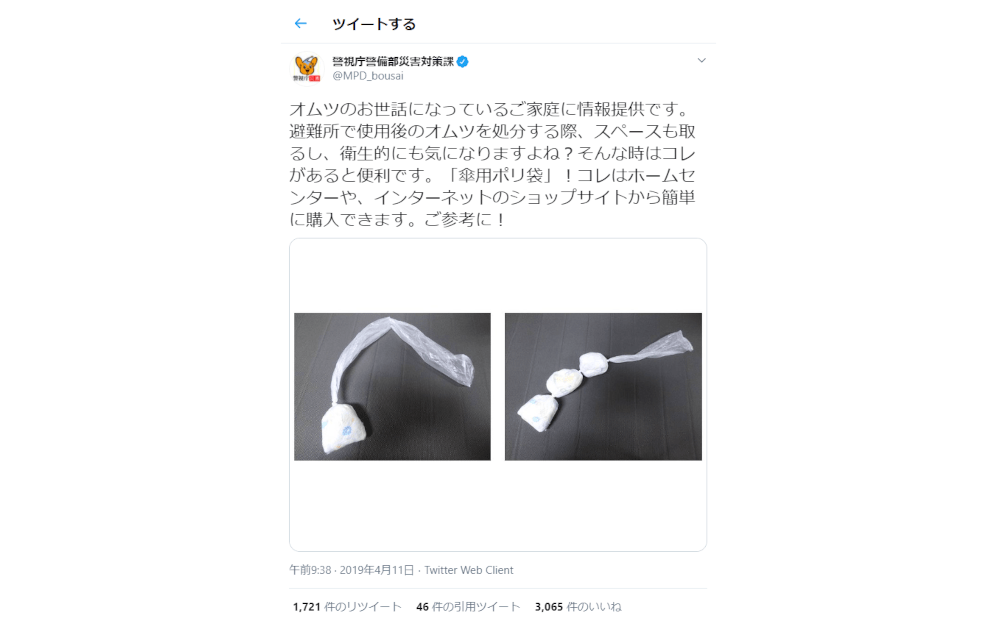Open the 警視庁警備部災害対策課 account name
Viewport: 1000px width, 618px height.
tap(393, 62)
